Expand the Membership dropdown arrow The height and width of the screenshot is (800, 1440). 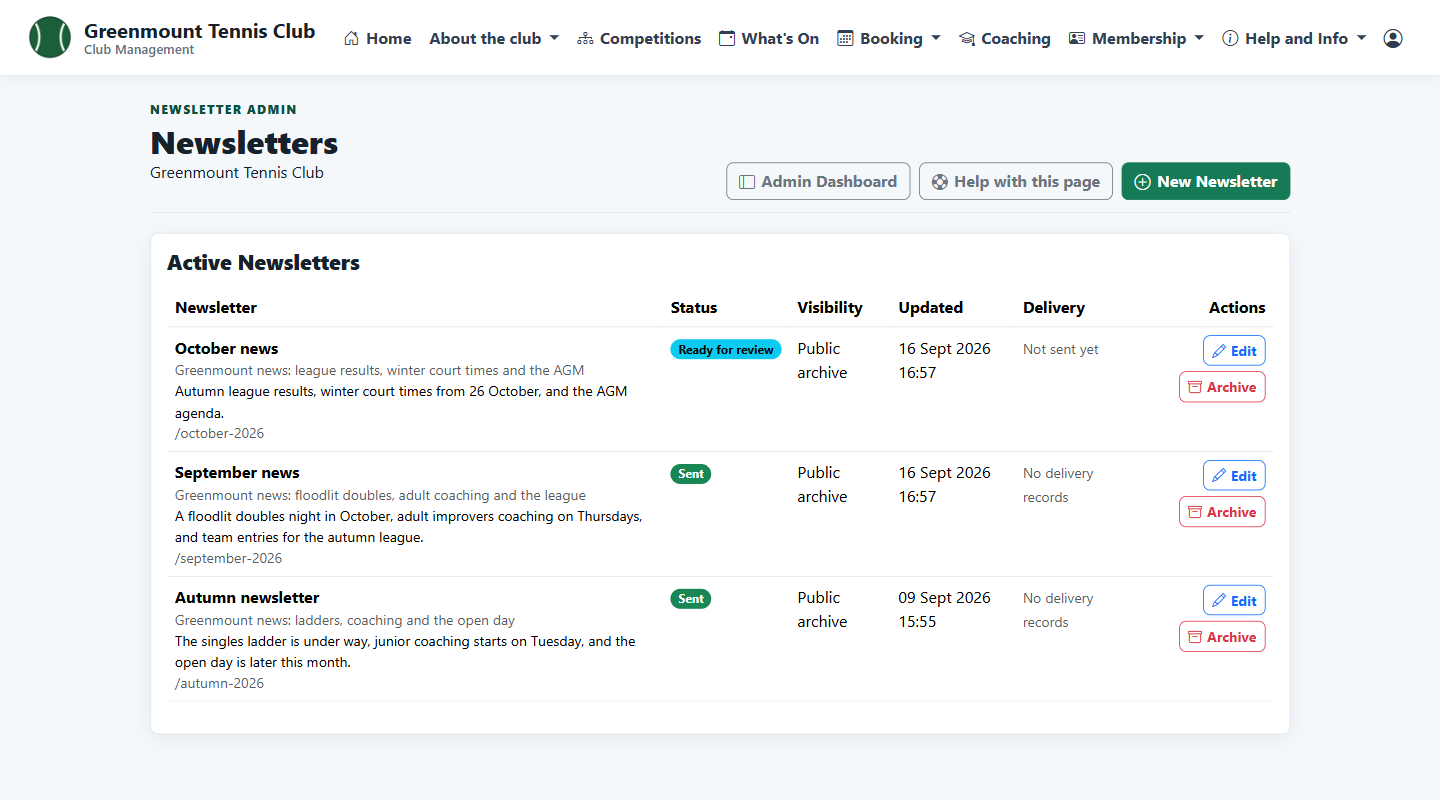point(1199,39)
